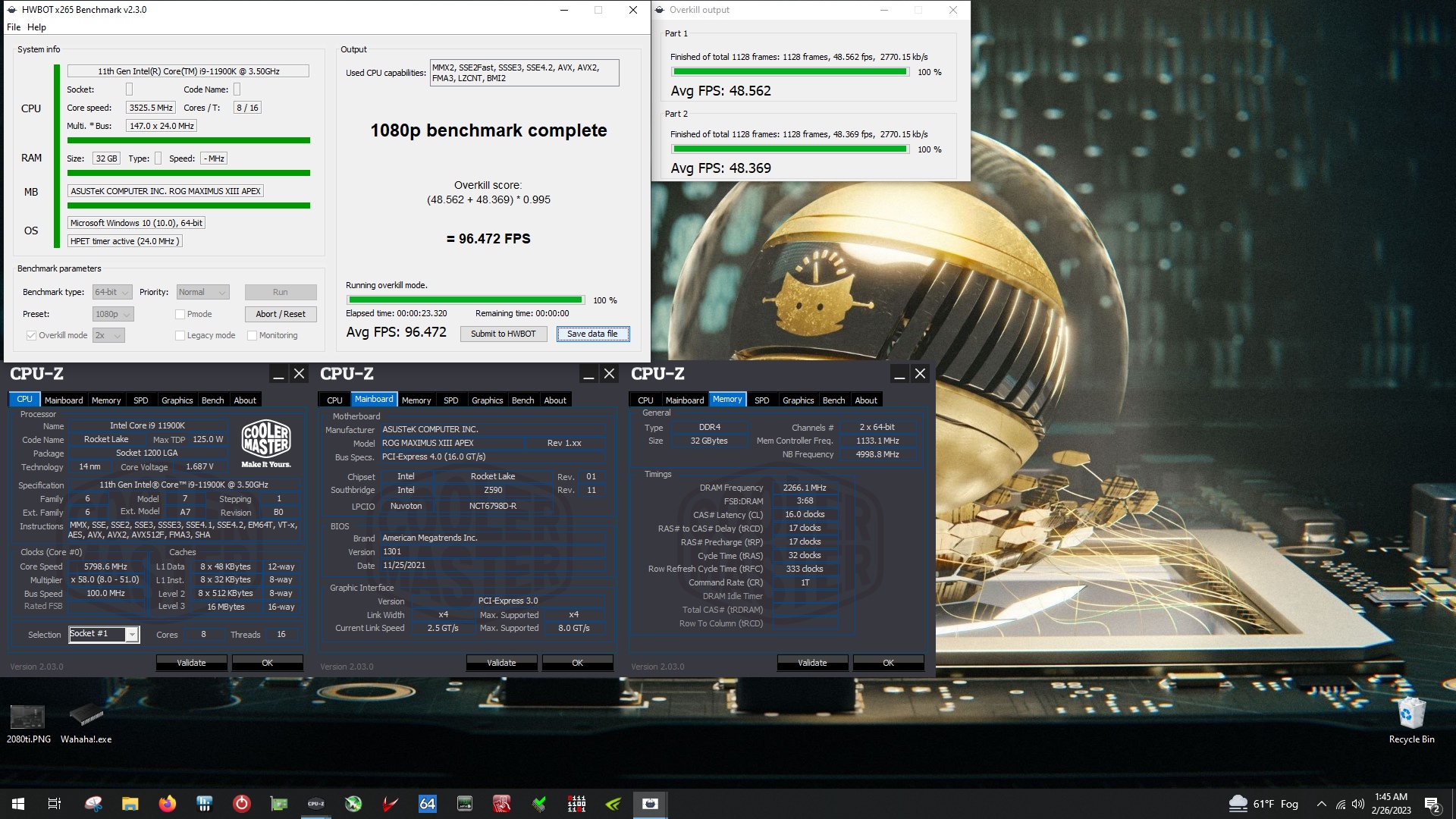
Task: Open the binary digits taskbar icon
Action: point(576,804)
